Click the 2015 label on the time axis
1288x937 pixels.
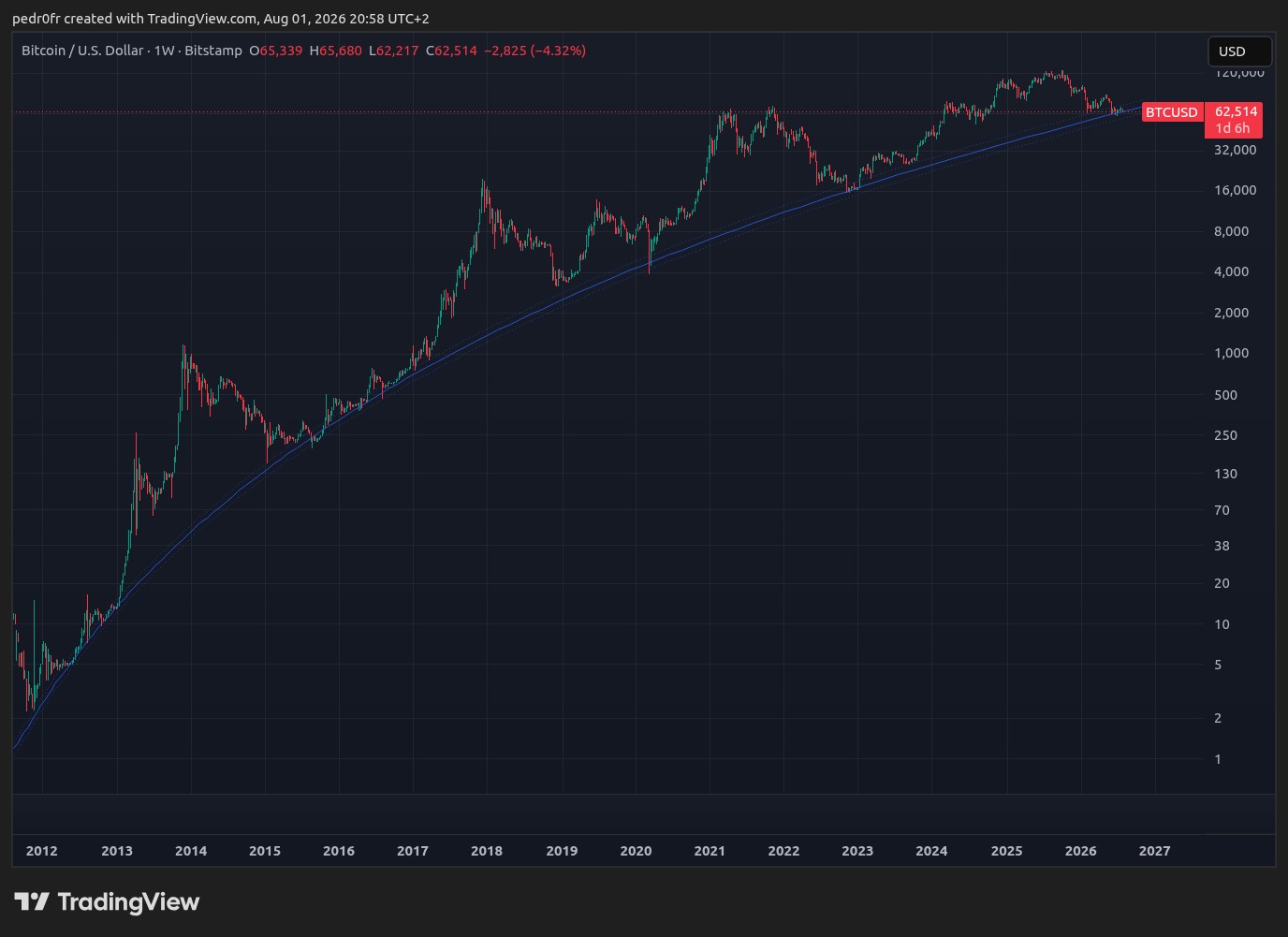tap(265, 851)
